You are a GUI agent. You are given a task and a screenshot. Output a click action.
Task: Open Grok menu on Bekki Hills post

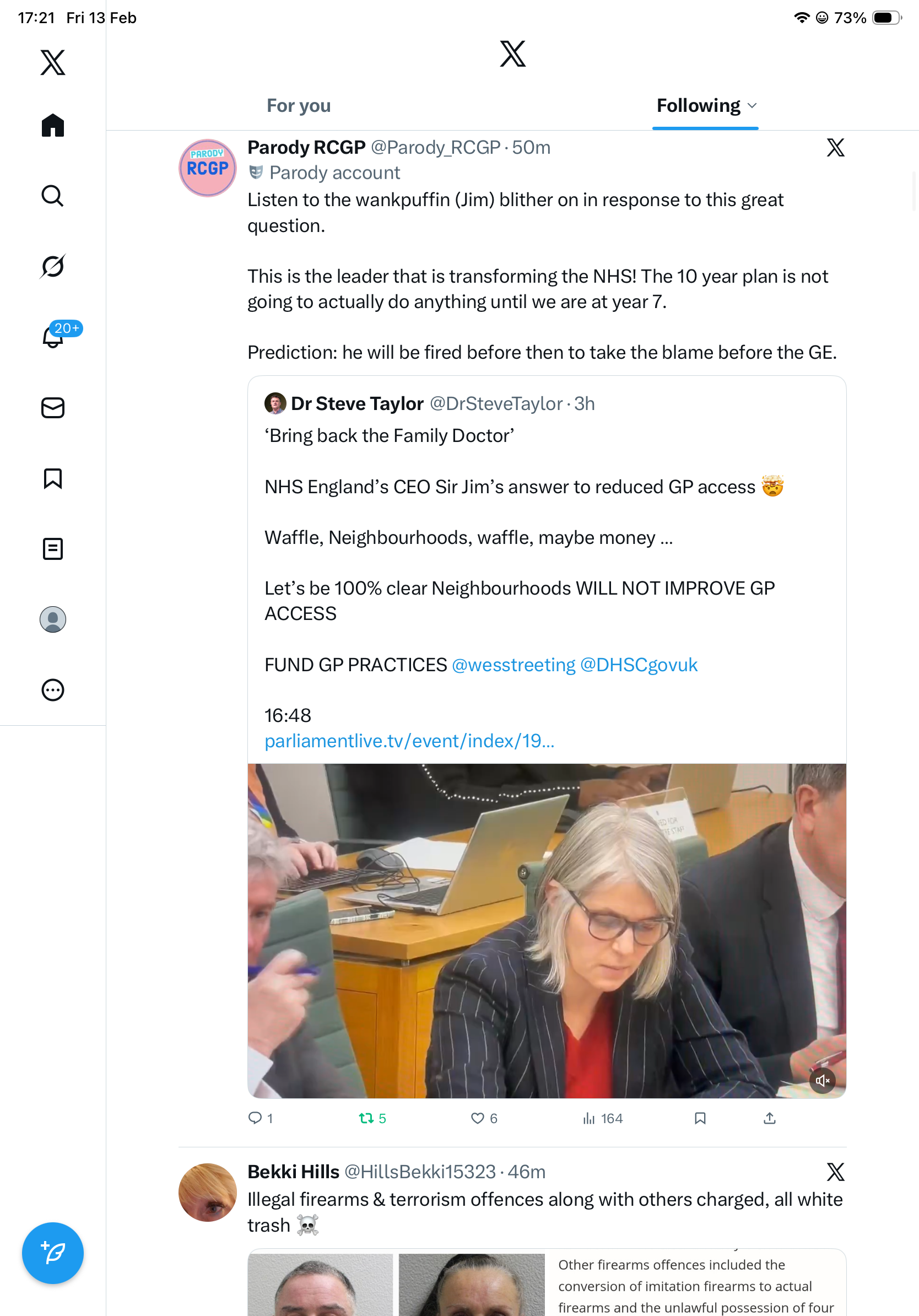[835, 1172]
